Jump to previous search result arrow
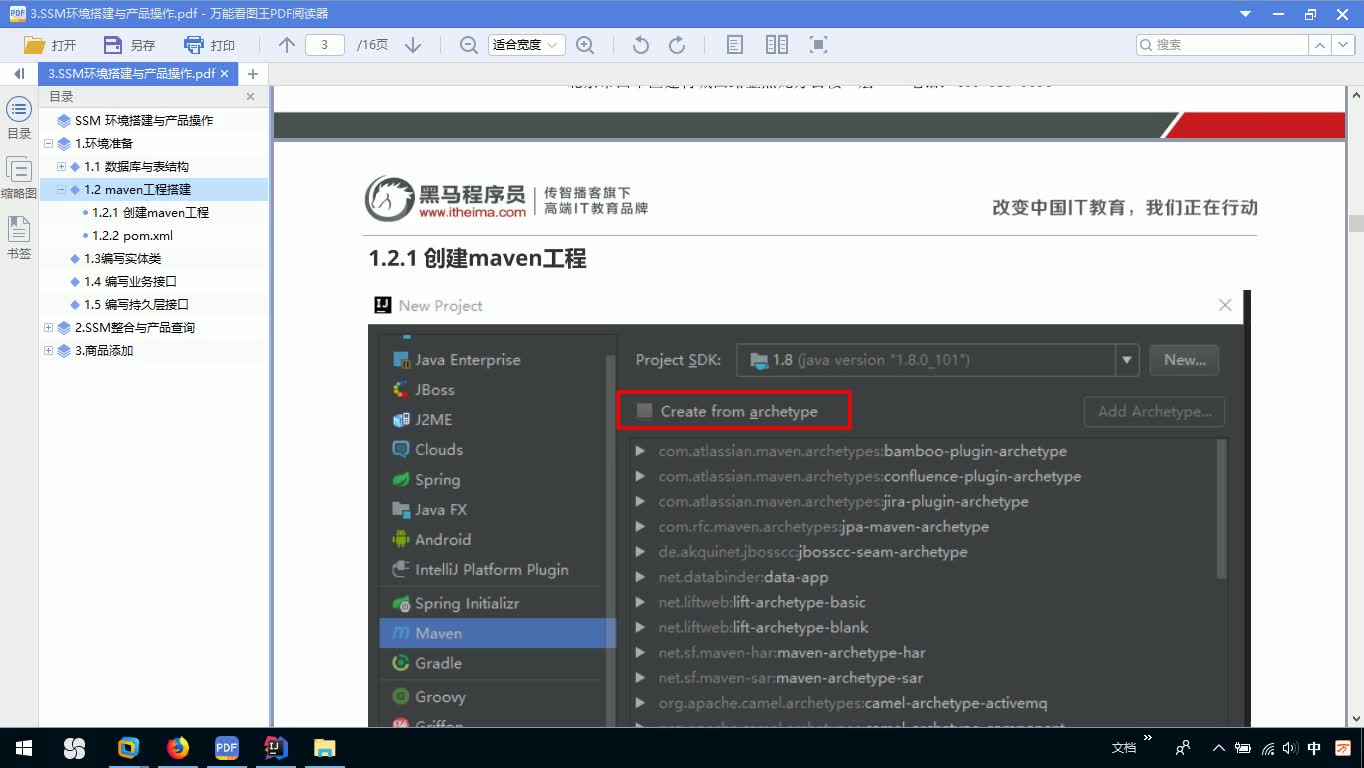 (1320, 45)
